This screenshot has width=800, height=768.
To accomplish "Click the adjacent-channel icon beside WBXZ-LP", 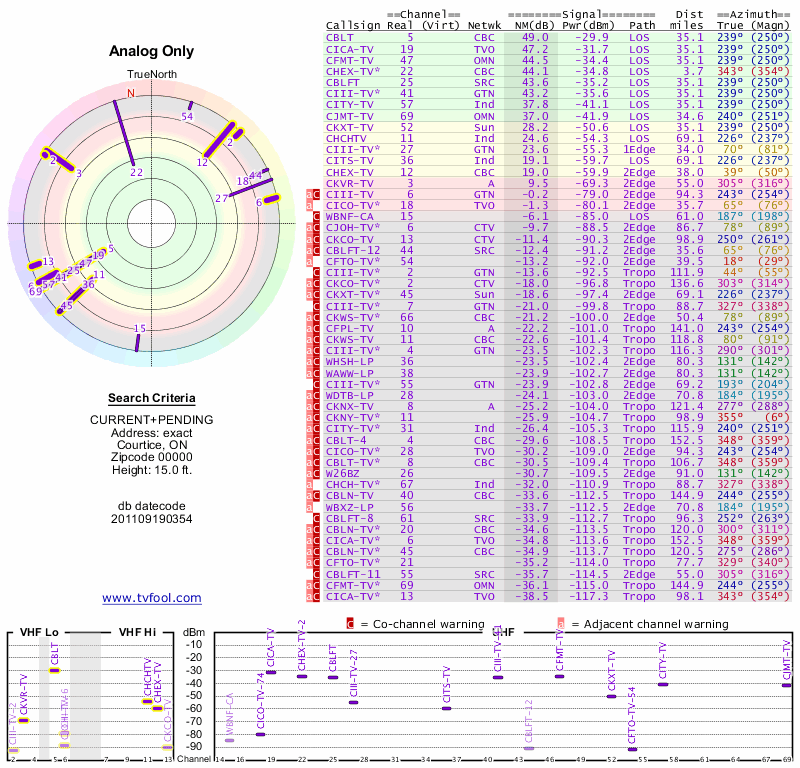I will click(x=309, y=507).
